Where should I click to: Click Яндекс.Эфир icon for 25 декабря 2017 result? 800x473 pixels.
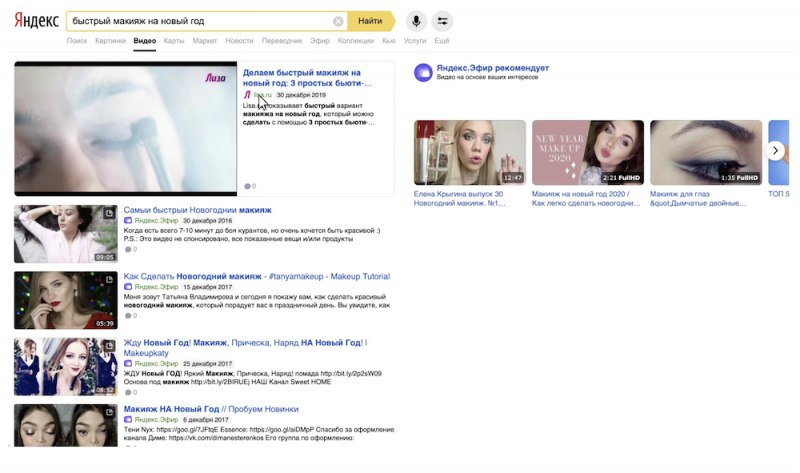pyautogui.click(x=128, y=363)
